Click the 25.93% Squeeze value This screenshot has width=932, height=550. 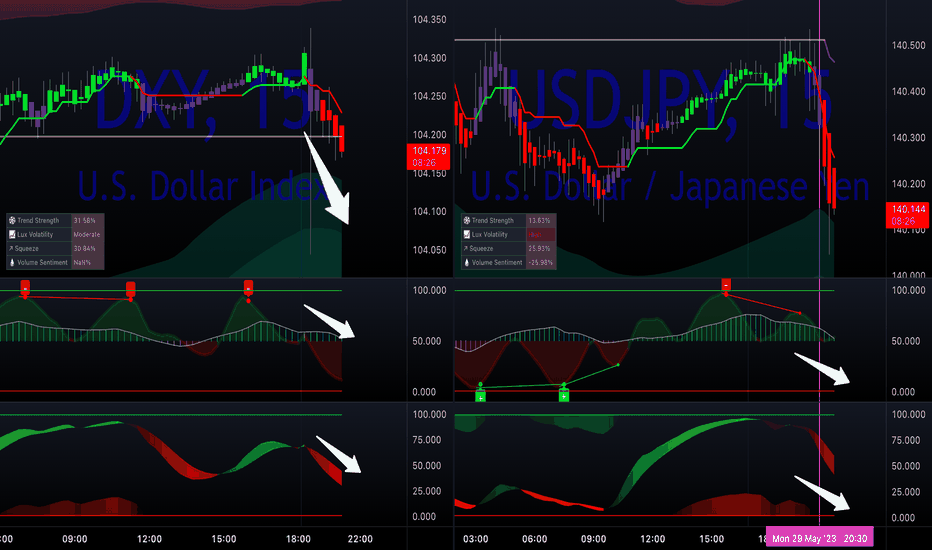(x=539, y=249)
